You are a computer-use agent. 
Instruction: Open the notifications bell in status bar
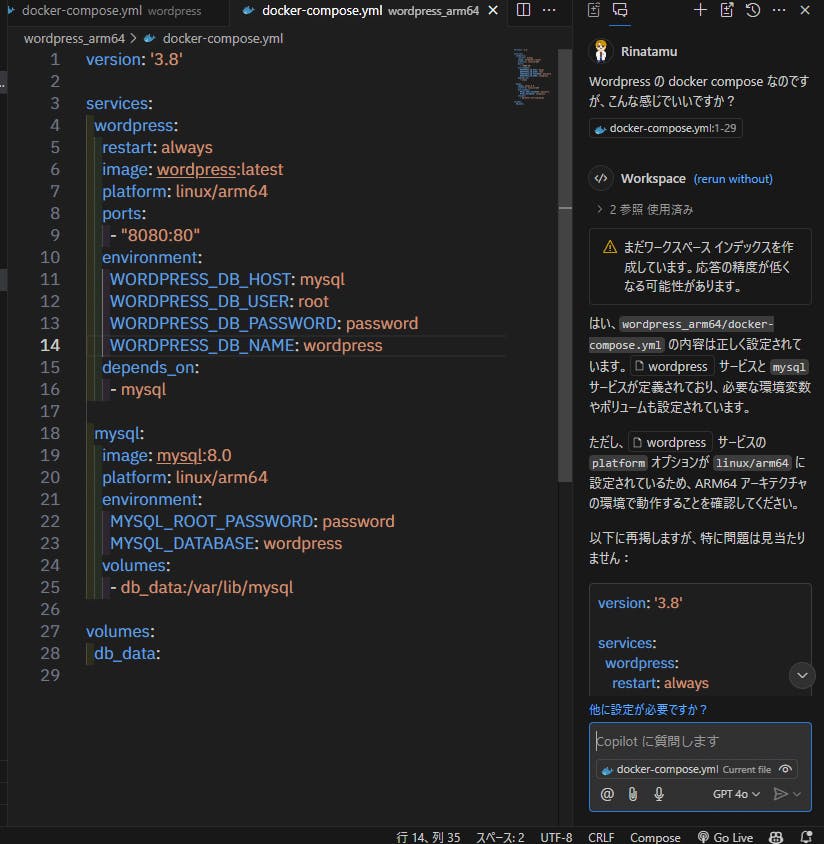pos(806,837)
